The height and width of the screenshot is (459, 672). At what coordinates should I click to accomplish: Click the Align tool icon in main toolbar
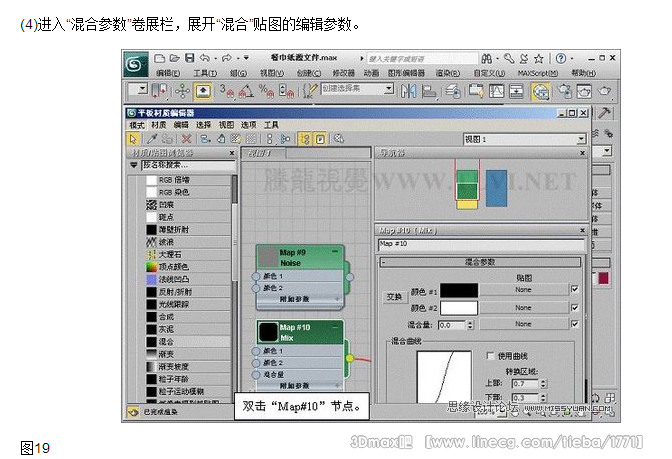[x=429, y=91]
